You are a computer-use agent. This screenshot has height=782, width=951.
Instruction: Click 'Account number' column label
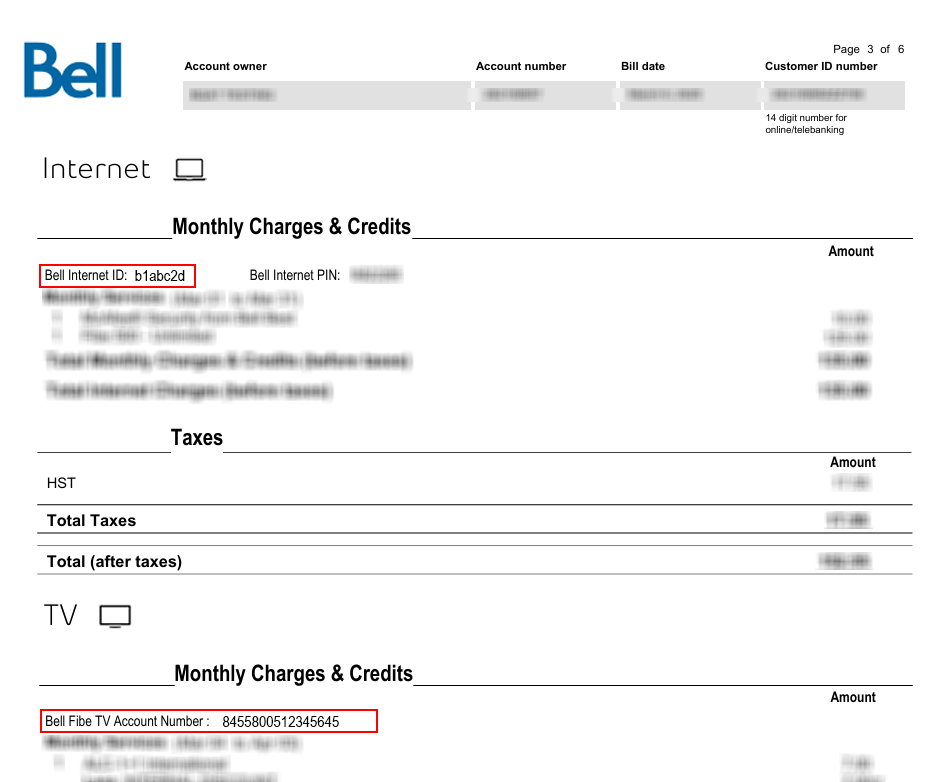pos(521,66)
